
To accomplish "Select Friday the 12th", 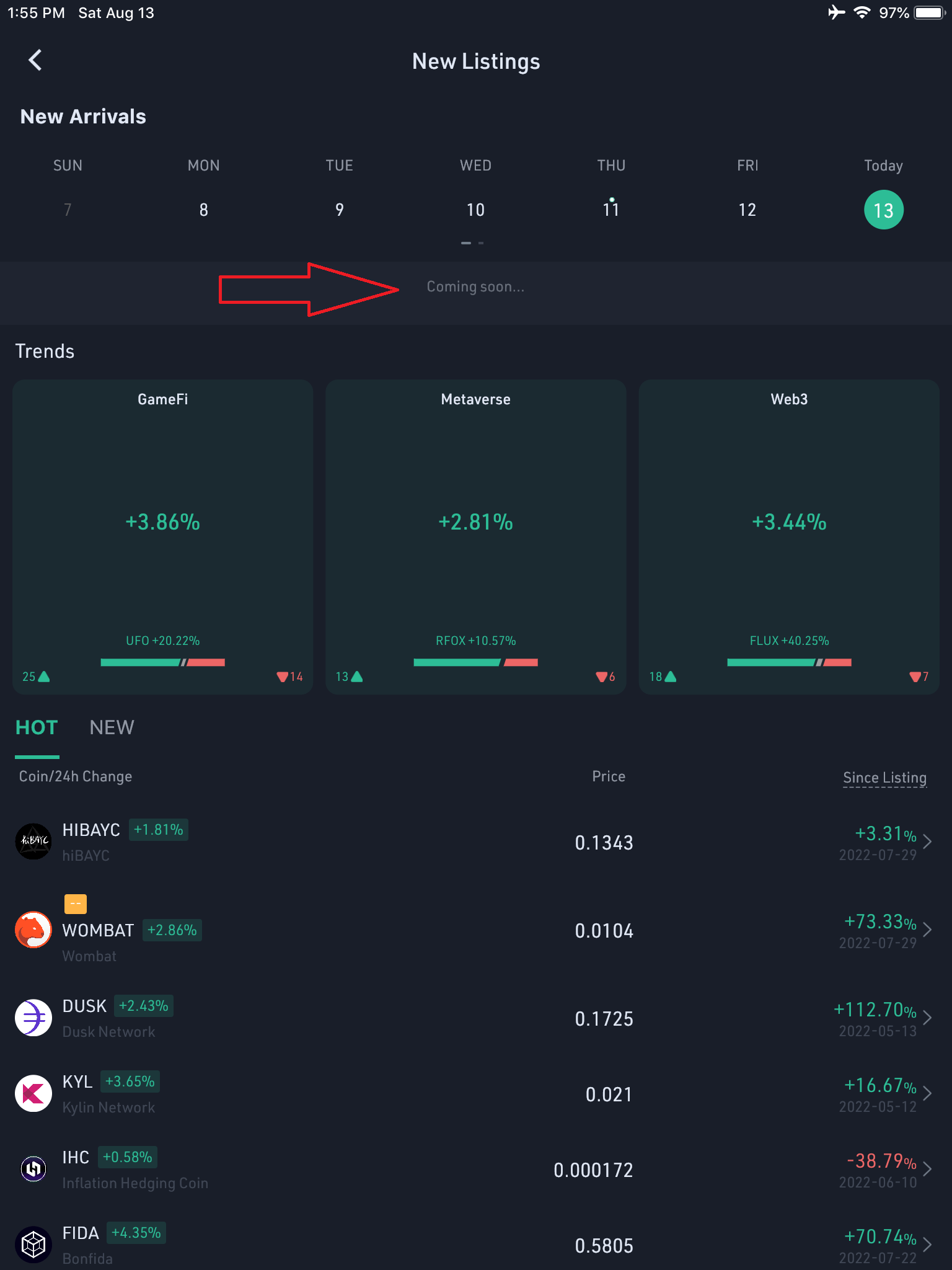I will pyautogui.click(x=747, y=210).
